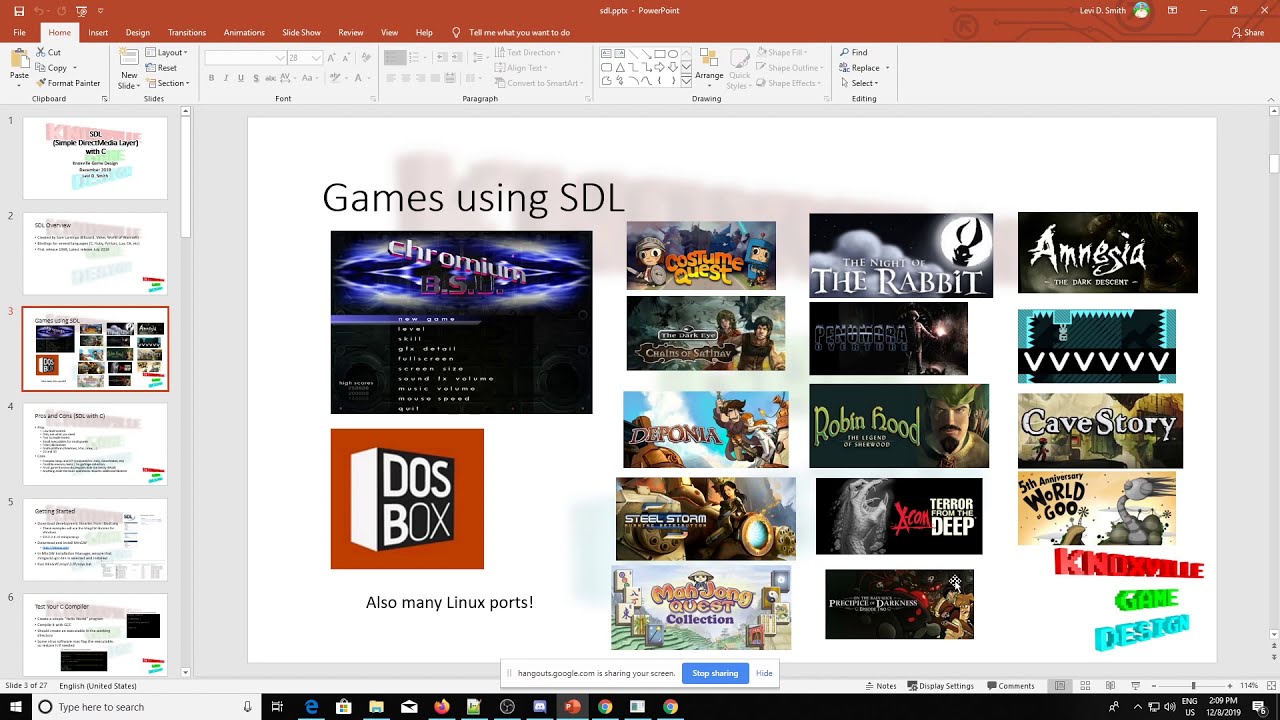Open Windows notification center
This screenshot has width=1280, height=720.
click(1259, 707)
